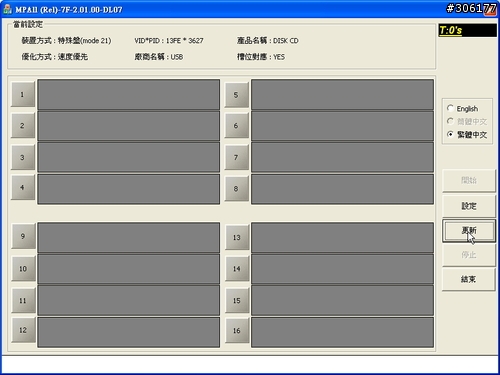Click port button 6
The width and height of the screenshot is (500, 375).
point(236,126)
